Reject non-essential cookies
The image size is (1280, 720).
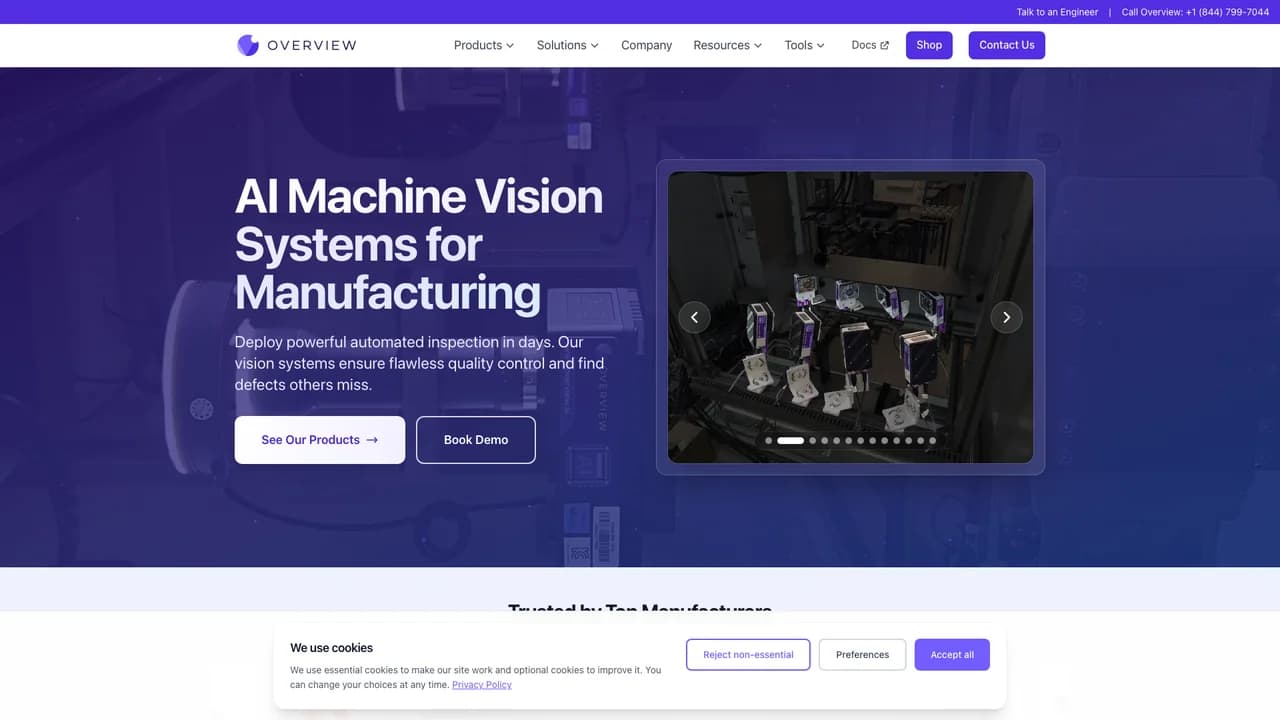748,655
